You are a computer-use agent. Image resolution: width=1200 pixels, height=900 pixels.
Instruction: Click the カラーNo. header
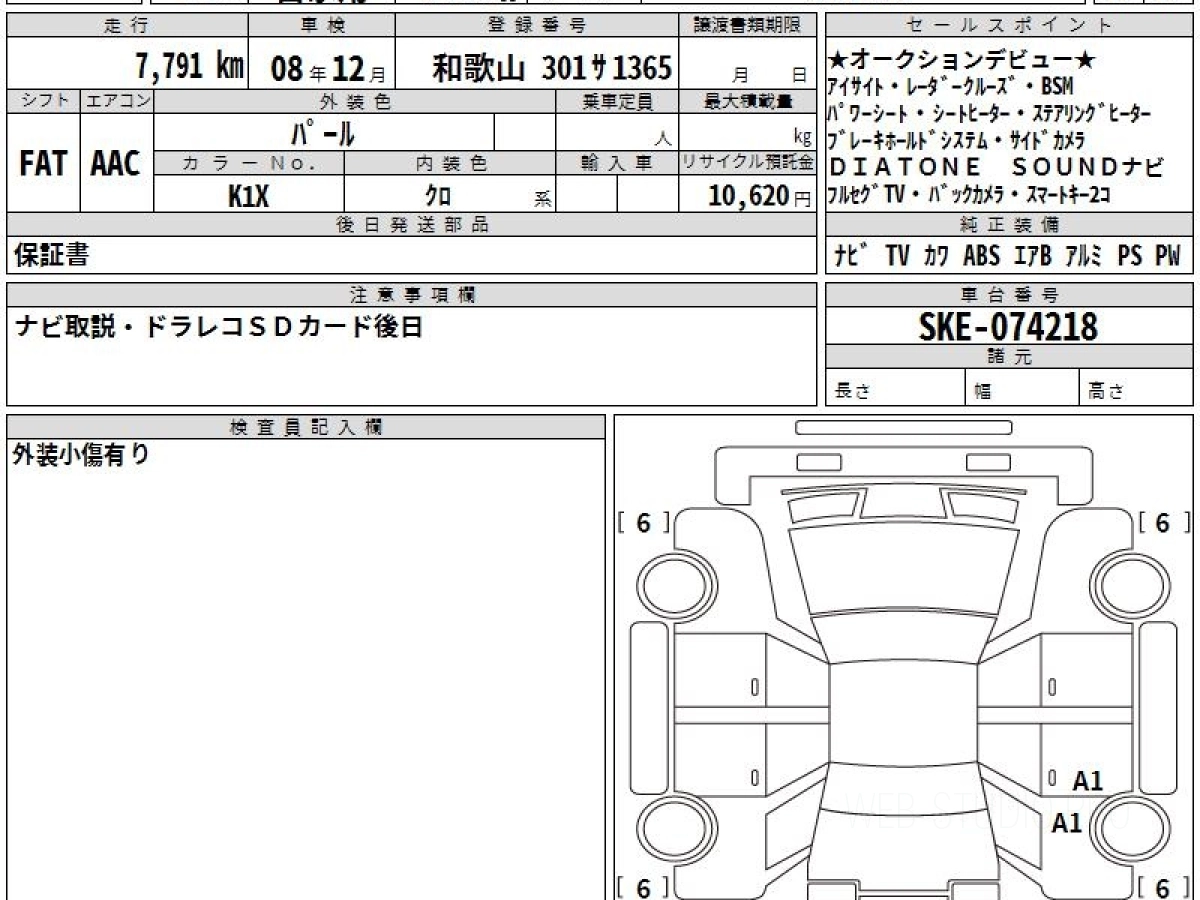[249, 163]
